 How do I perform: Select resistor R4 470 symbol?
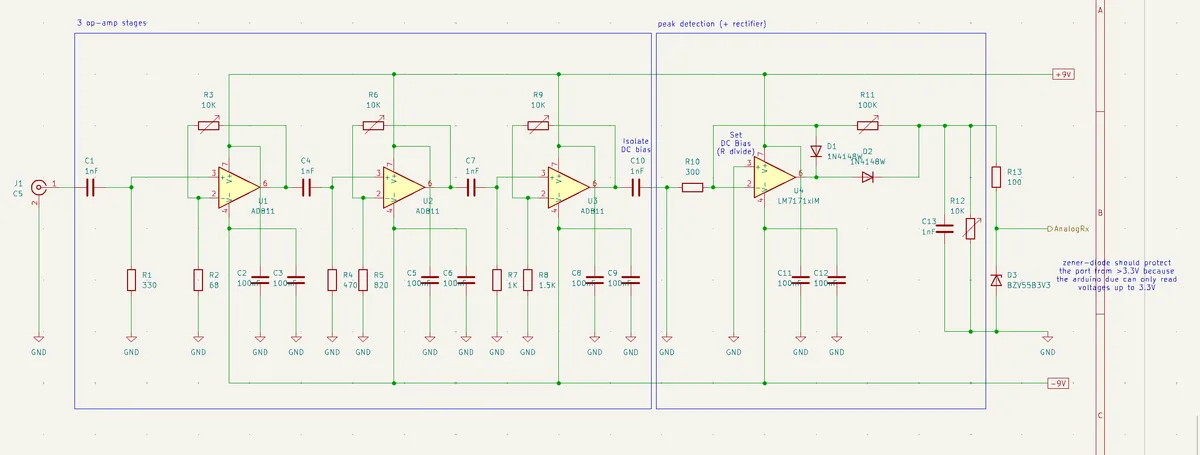[x=332, y=279]
